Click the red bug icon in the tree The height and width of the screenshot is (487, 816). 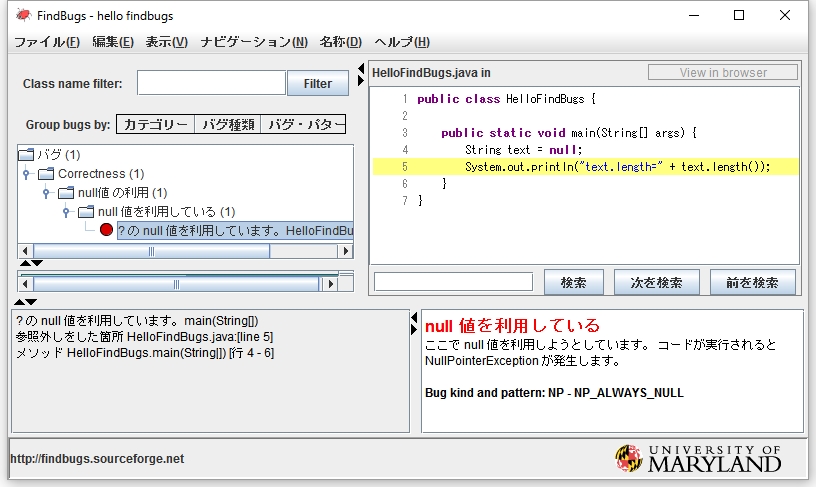point(107,230)
